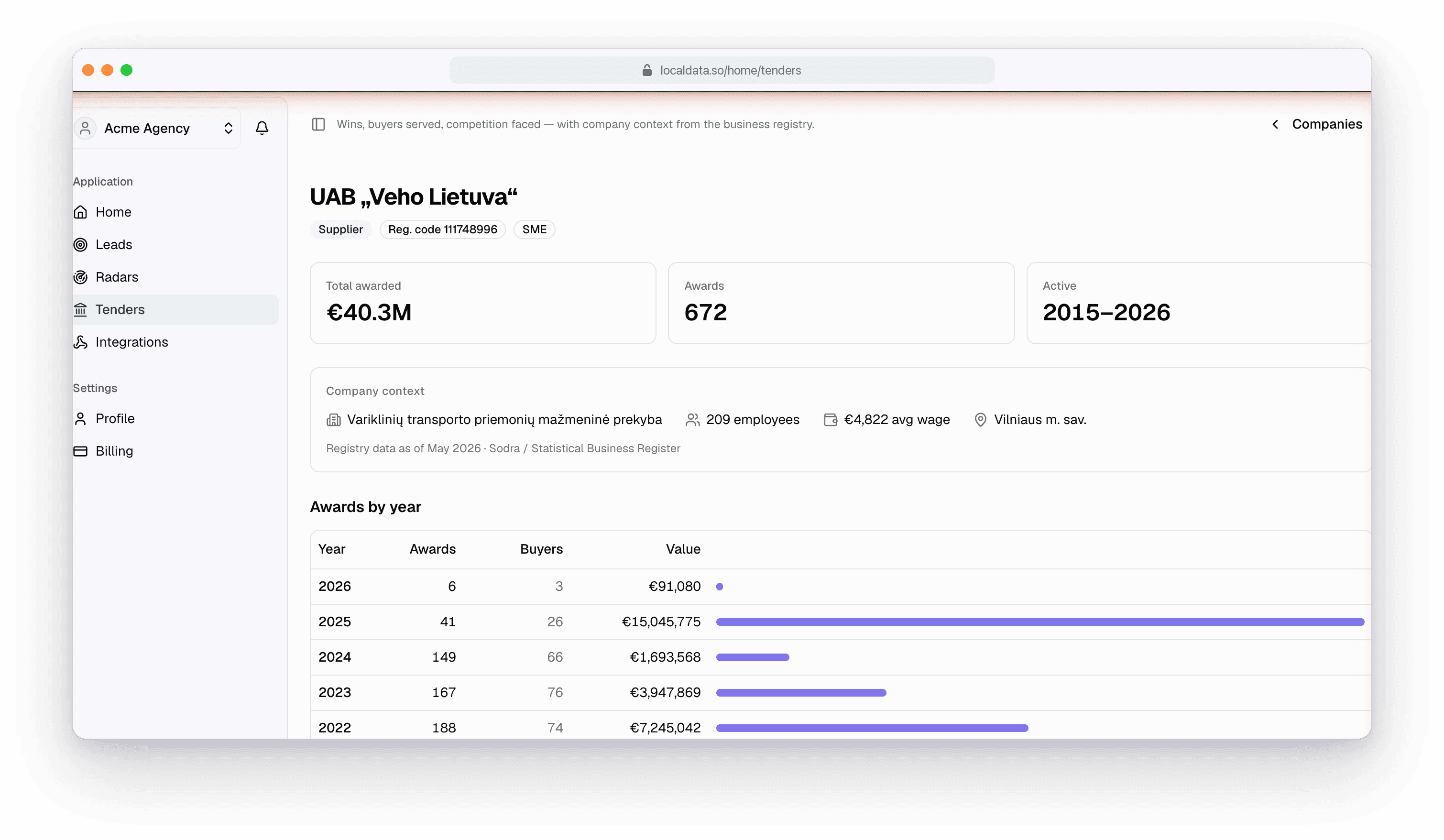Screen dimensions: 1444x840
Task: Select the 2024 year cell
Action: pyautogui.click(x=335, y=657)
